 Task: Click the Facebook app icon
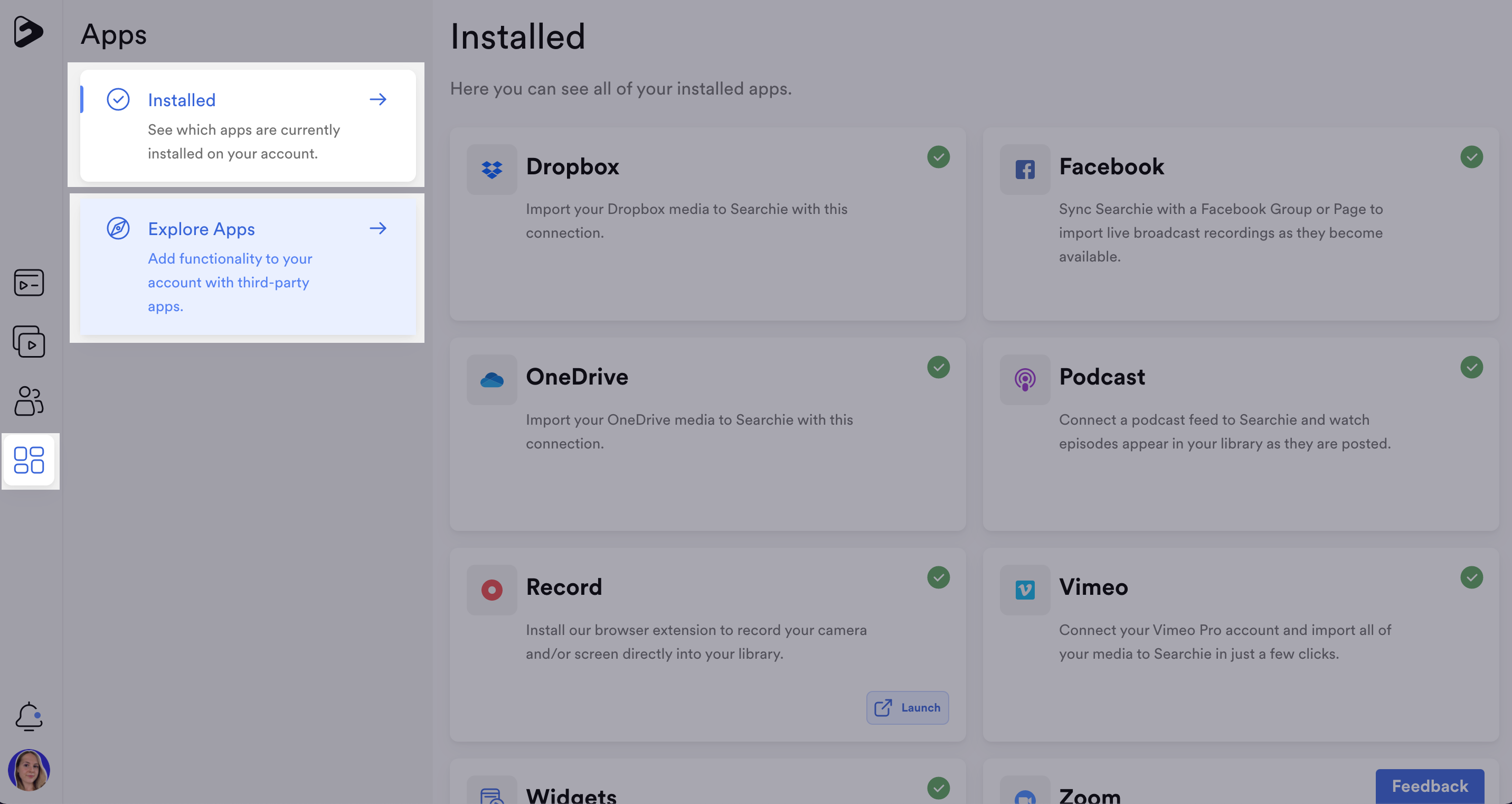[x=1025, y=170]
